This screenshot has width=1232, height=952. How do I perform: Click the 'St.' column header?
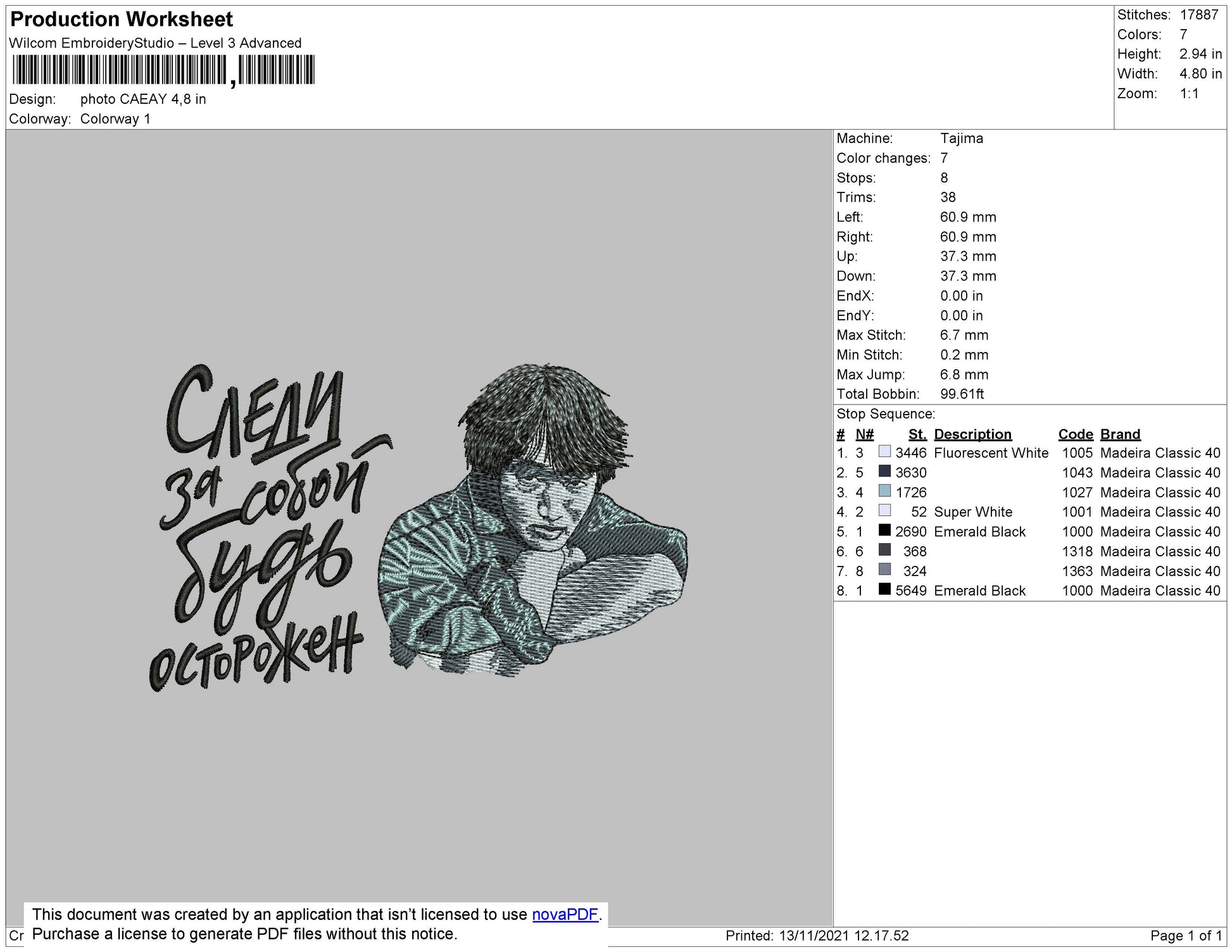(917, 434)
